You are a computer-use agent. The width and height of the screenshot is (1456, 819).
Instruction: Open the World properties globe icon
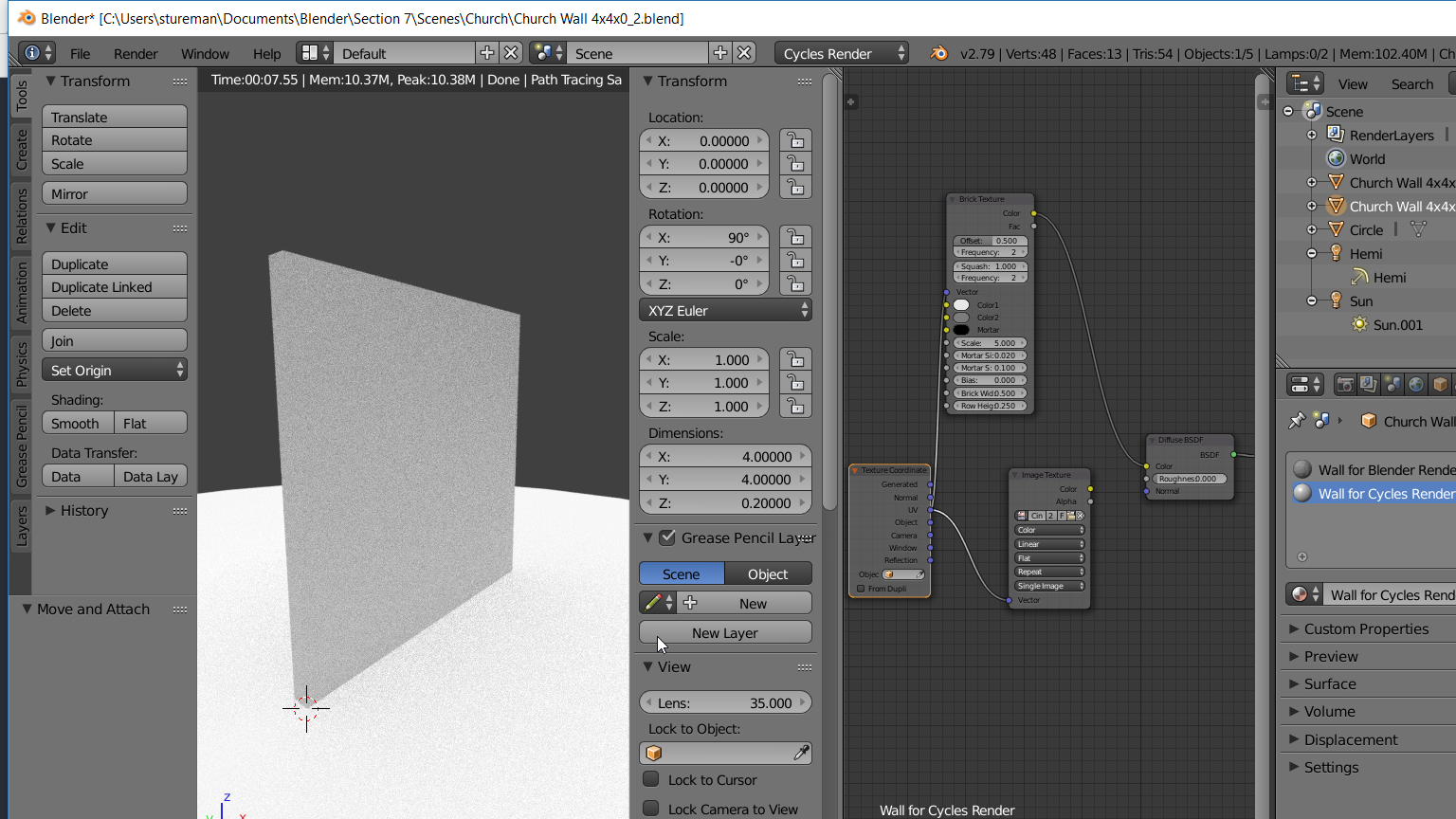pyautogui.click(x=1416, y=384)
